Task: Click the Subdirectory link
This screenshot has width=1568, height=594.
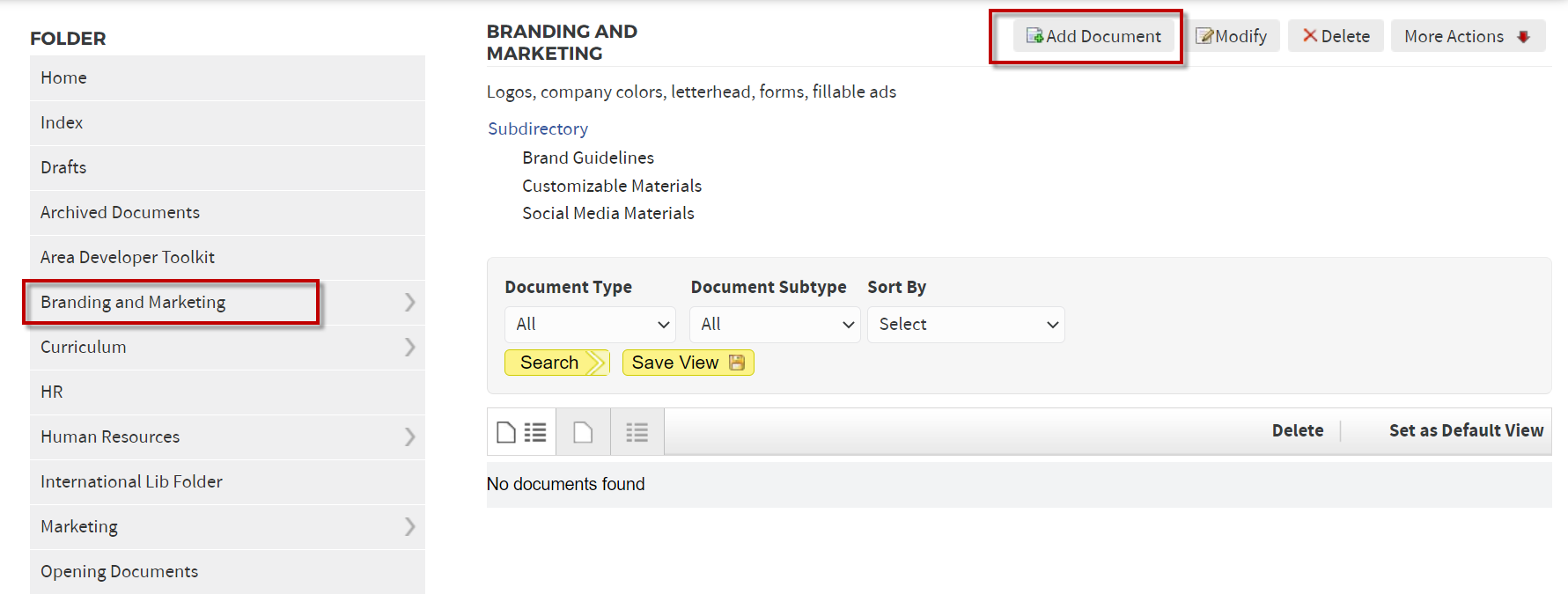Action: 538,129
